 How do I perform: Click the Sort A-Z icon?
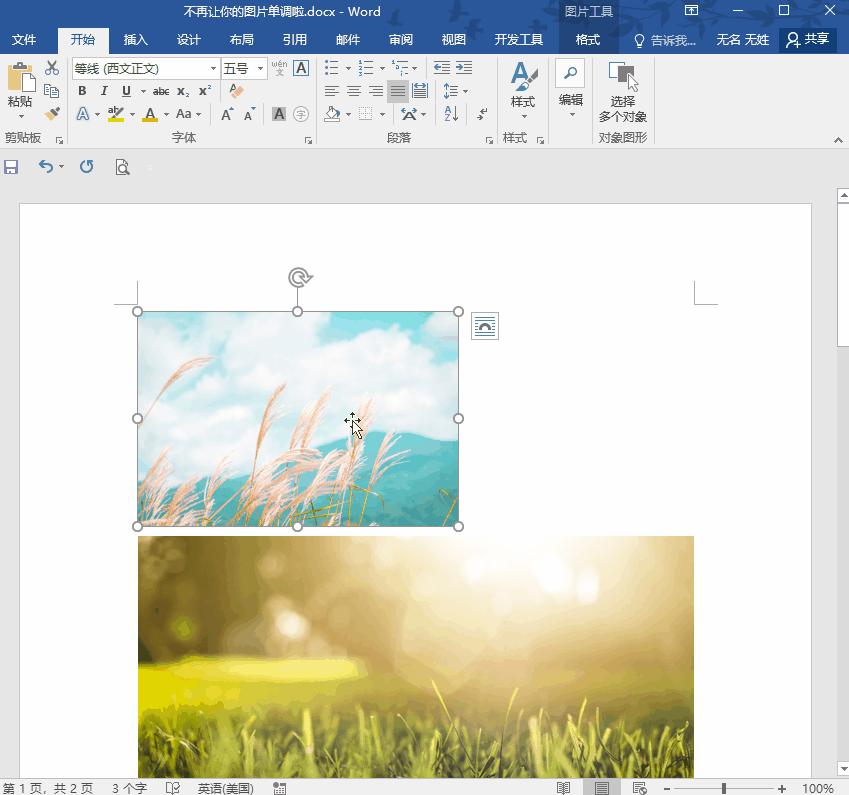coord(451,114)
